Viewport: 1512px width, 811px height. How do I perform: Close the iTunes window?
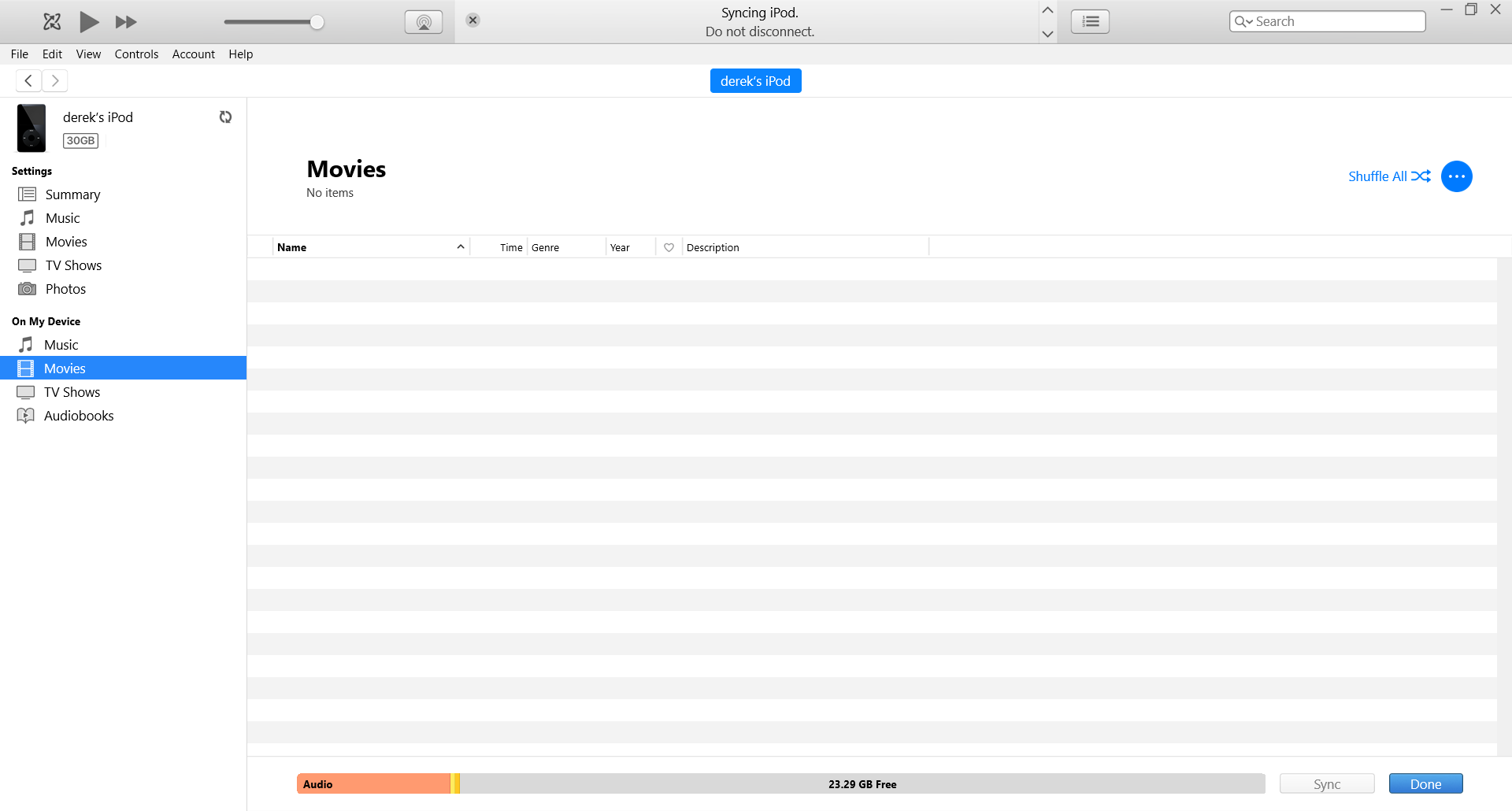pos(1495,9)
